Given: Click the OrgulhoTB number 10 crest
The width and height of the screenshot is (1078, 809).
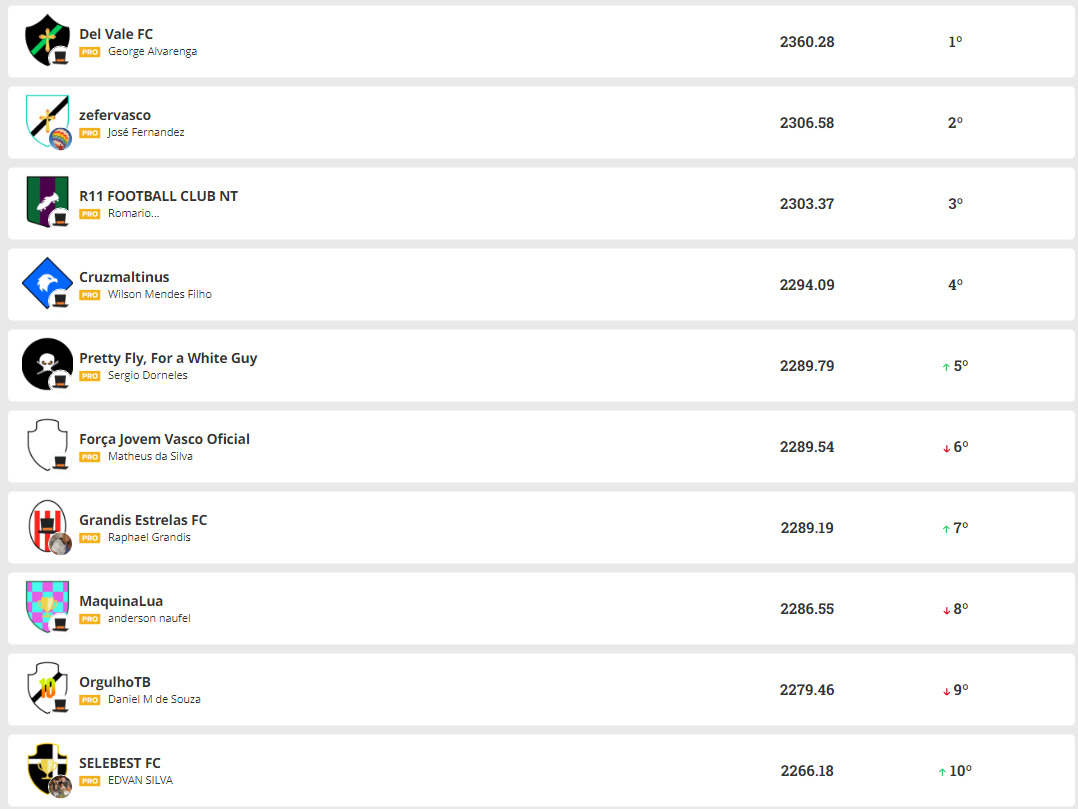Looking at the screenshot, I should click(46, 688).
